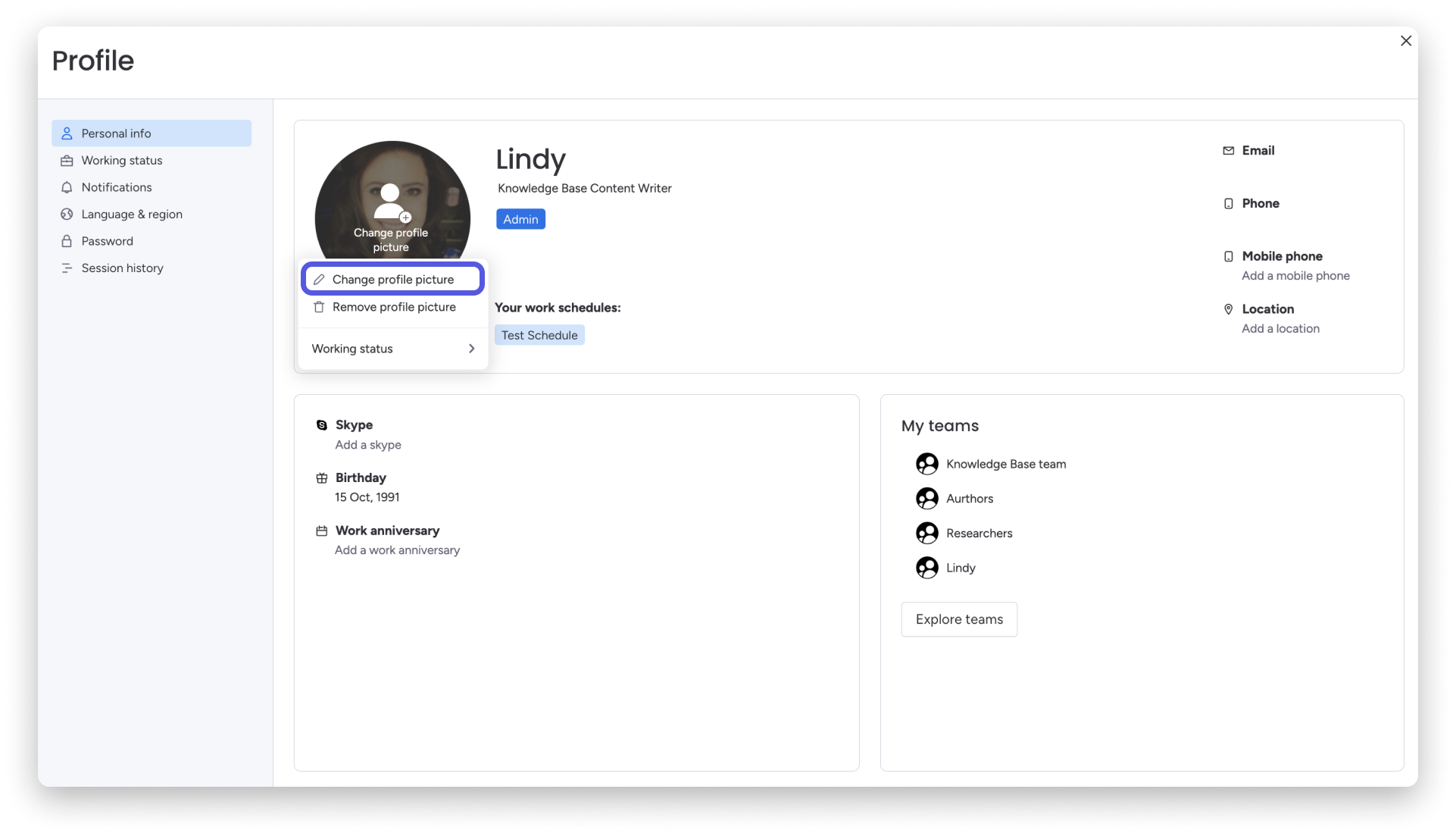Click the Birthday date 15 Oct, 1991
This screenshot has height=836, width=1456.
coord(367,497)
